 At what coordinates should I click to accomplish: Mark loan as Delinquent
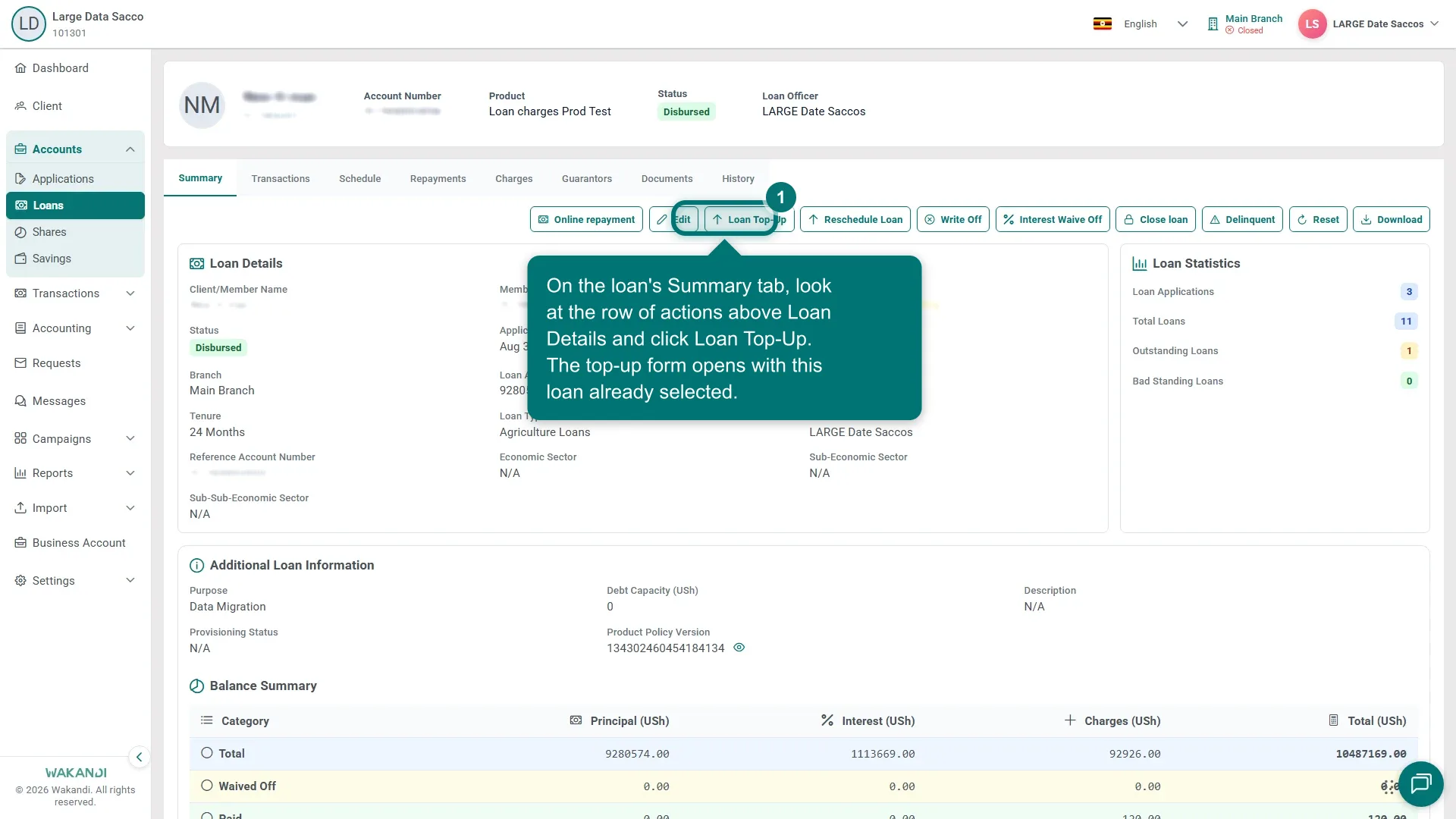click(1242, 220)
